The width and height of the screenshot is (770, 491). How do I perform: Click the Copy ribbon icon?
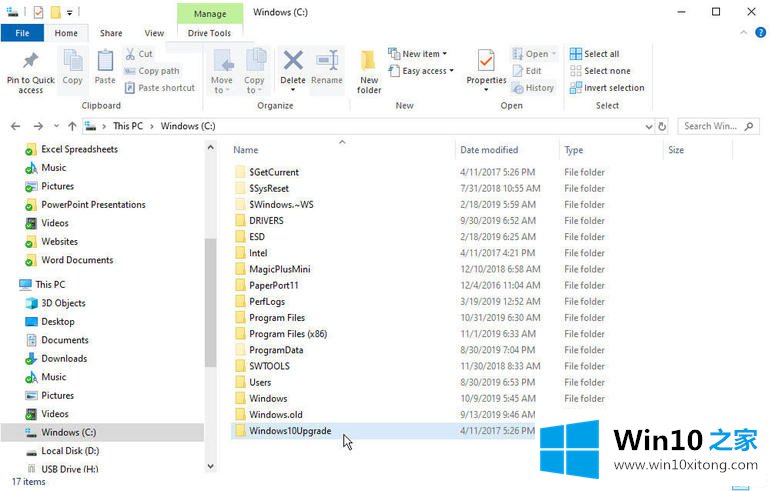pyautogui.click(x=73, y=61)
